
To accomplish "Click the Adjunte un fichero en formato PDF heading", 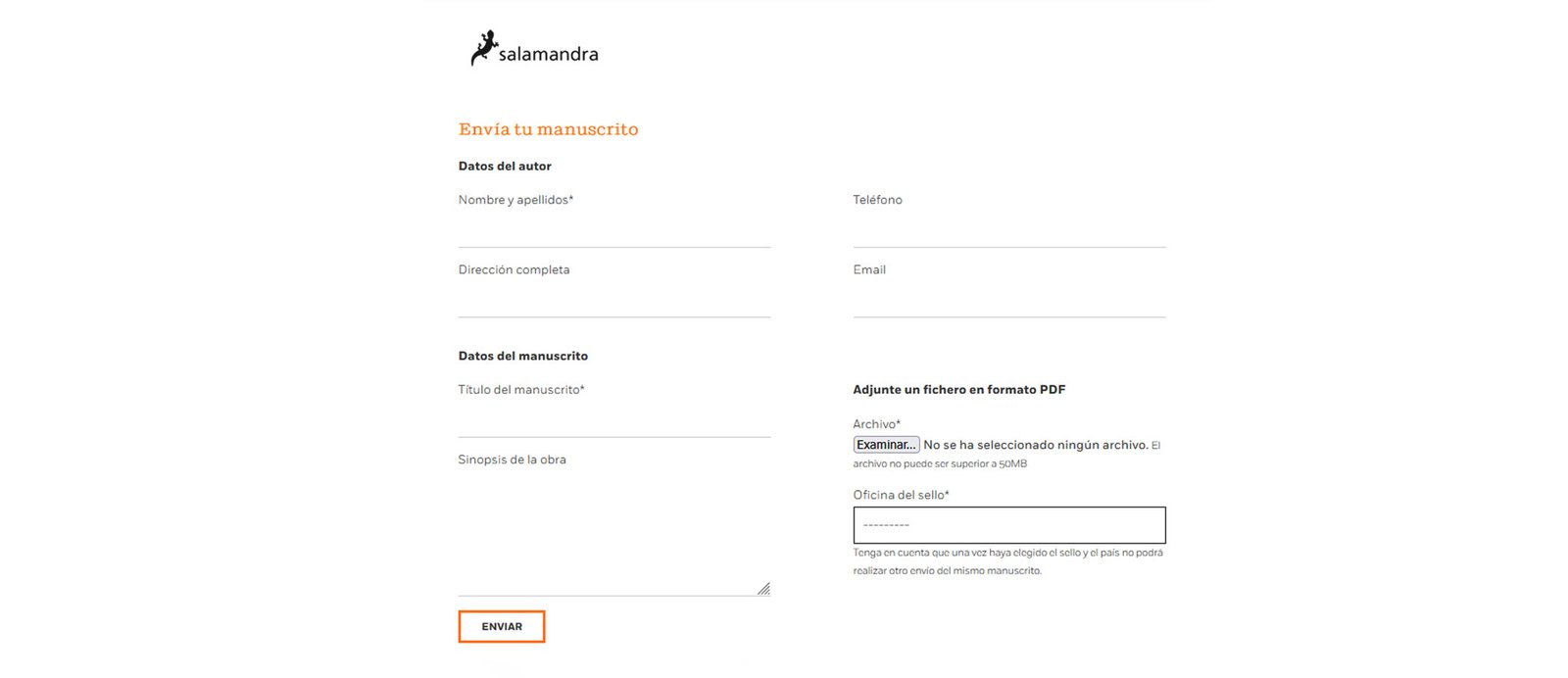I will pos(958,389).
